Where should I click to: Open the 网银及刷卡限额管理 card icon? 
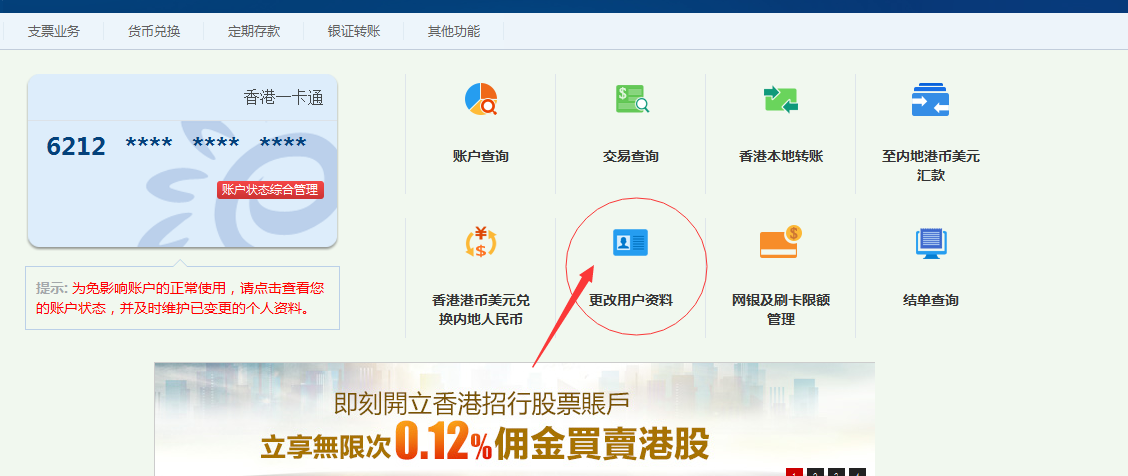coord(781,242)
